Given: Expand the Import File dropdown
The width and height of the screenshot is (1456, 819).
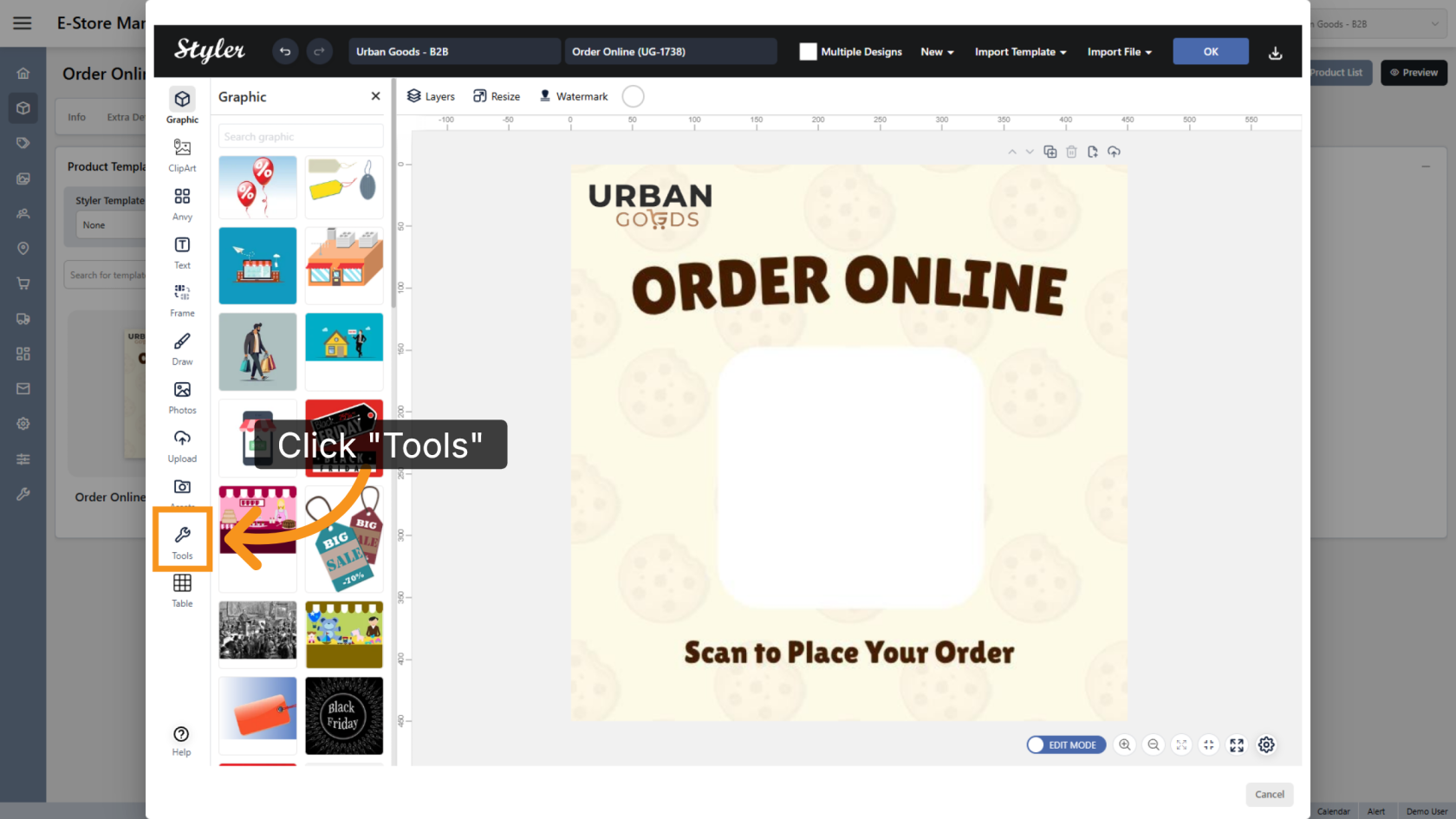Looking at the screenshot, I should click(x=1120, y=52).
